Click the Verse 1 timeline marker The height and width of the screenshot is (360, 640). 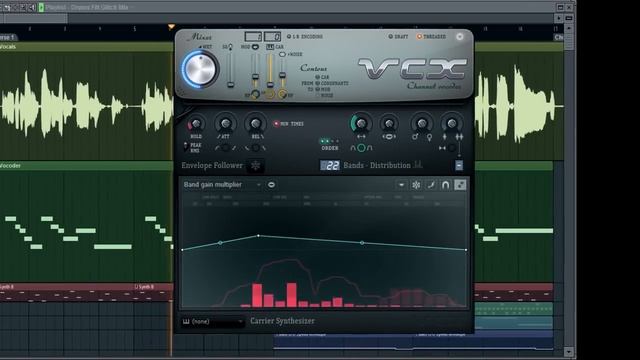pyautogui.click(x=8, y=37)
